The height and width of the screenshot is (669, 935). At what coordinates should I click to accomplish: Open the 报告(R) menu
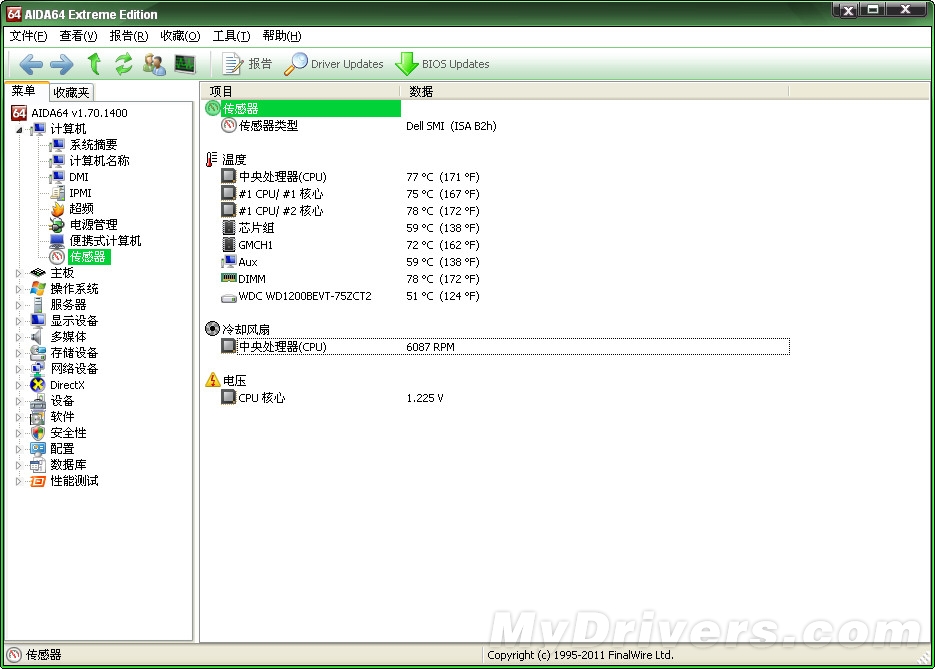click(x=129, y=36)
